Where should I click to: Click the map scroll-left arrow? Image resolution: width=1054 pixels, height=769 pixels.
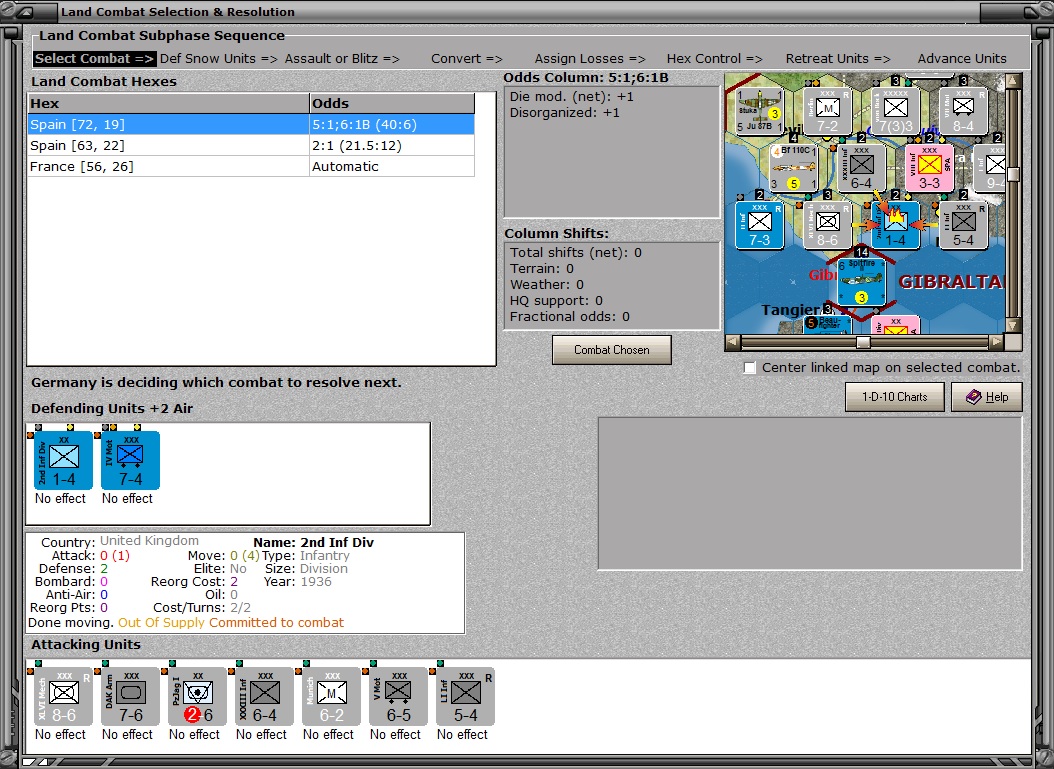[733, 342]
